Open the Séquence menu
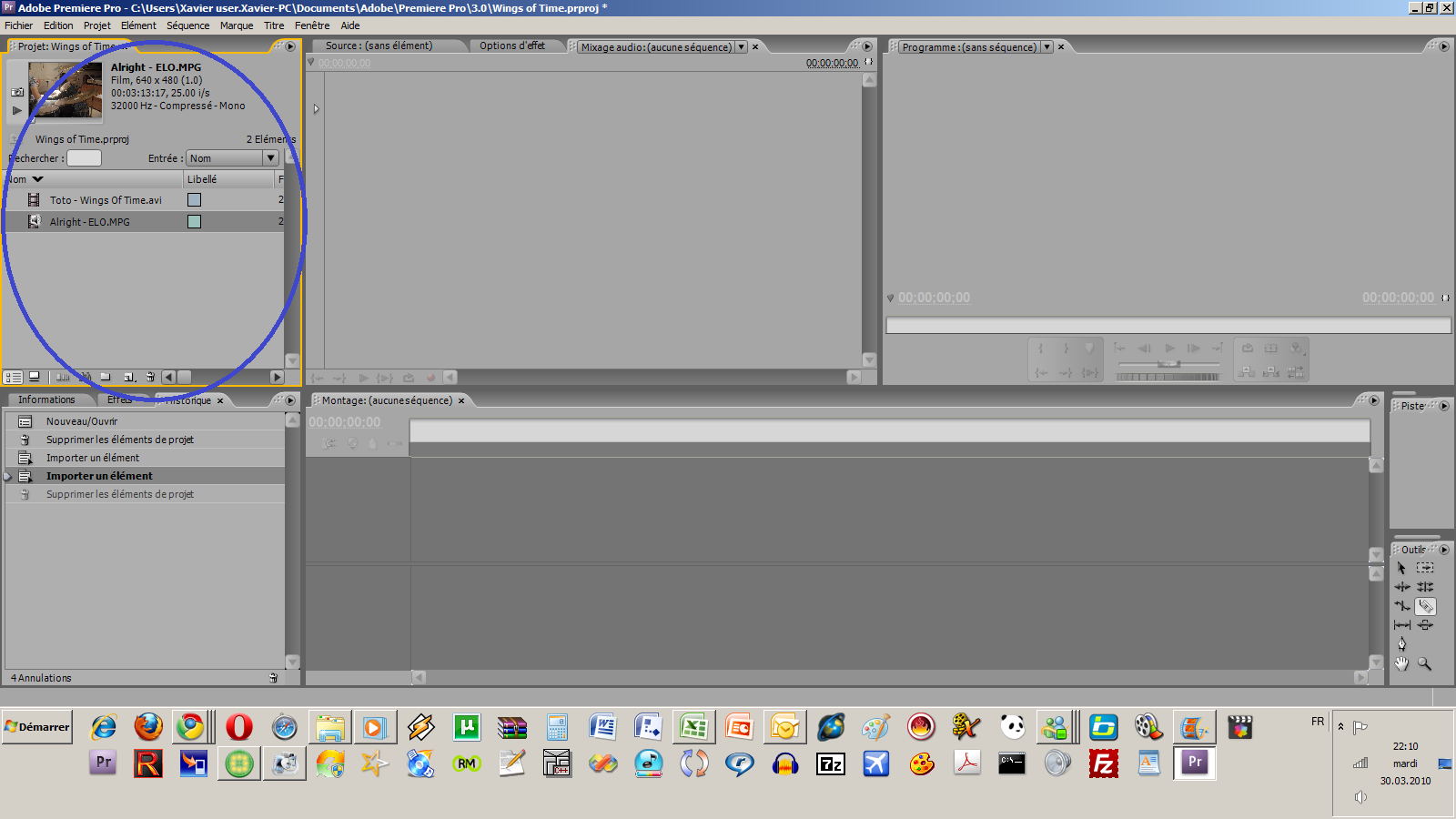 point(187,25)
